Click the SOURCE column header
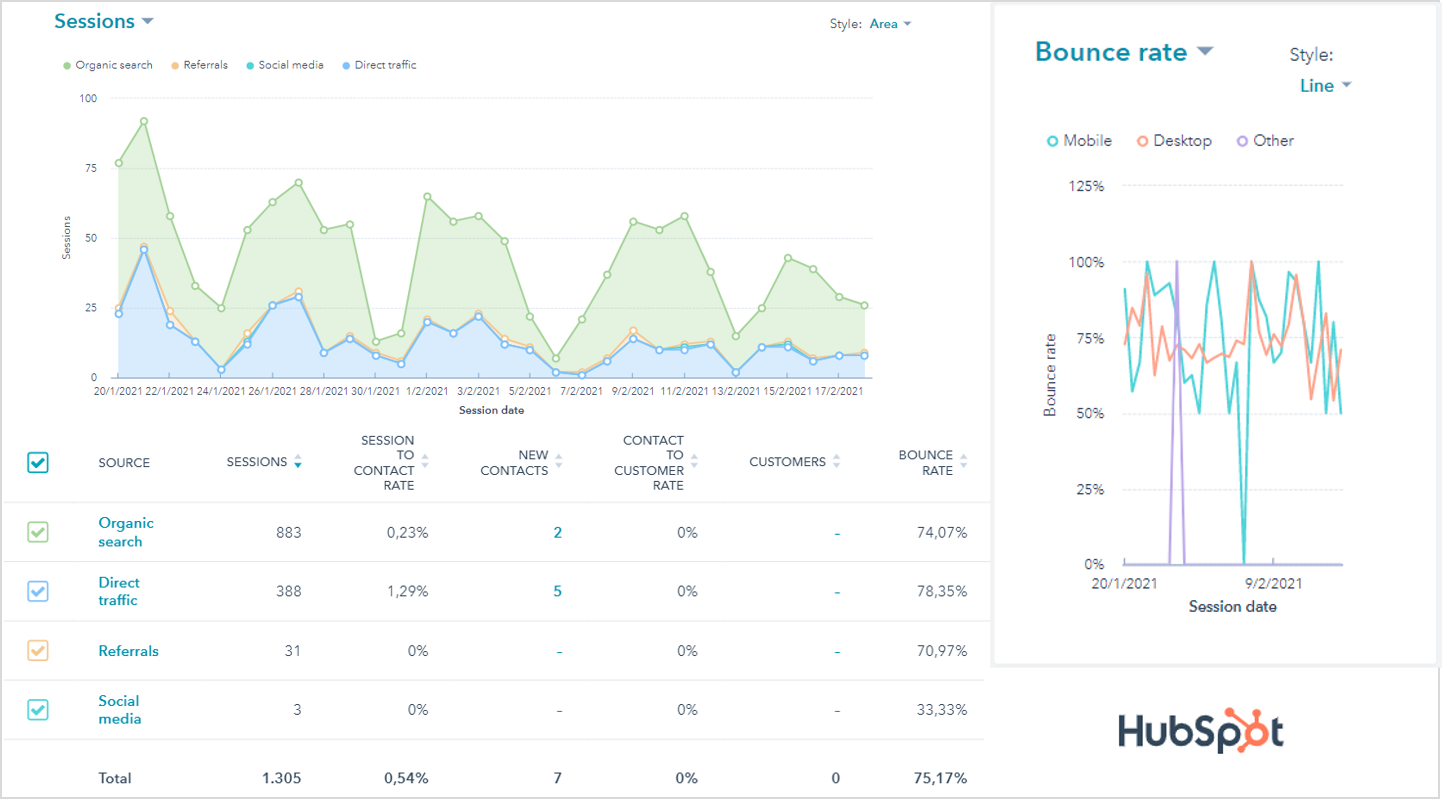Image resolution: width=1442 pixels, height=799 pixels. click(124, 463)
